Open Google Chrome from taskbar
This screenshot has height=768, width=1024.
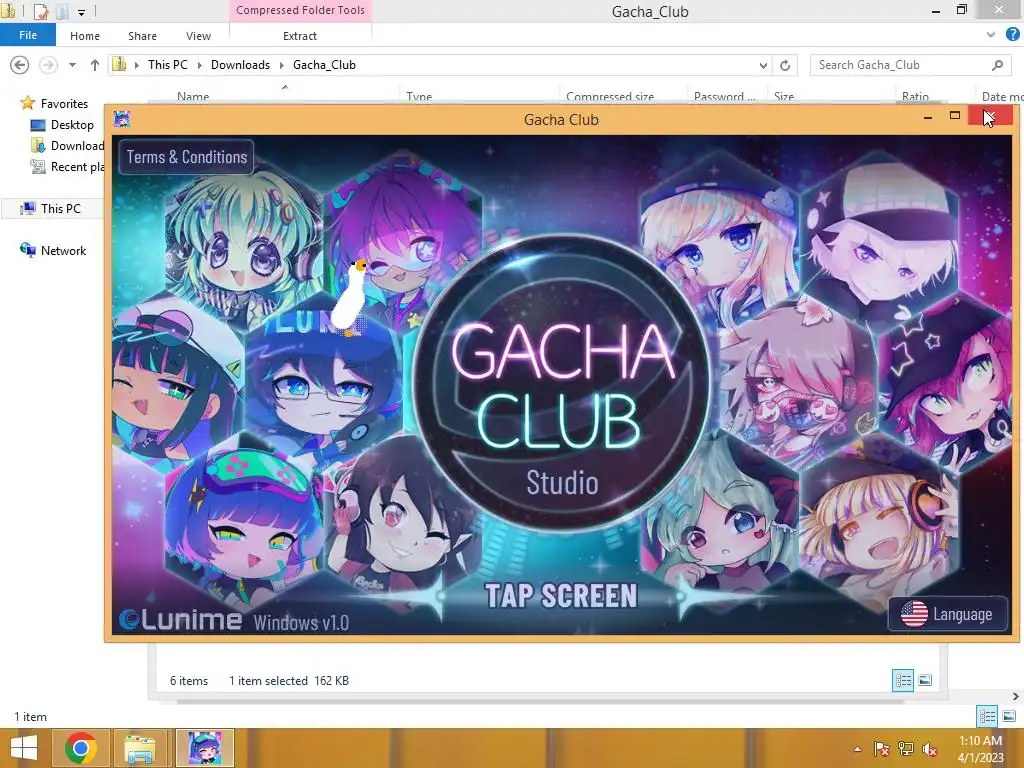81,748
